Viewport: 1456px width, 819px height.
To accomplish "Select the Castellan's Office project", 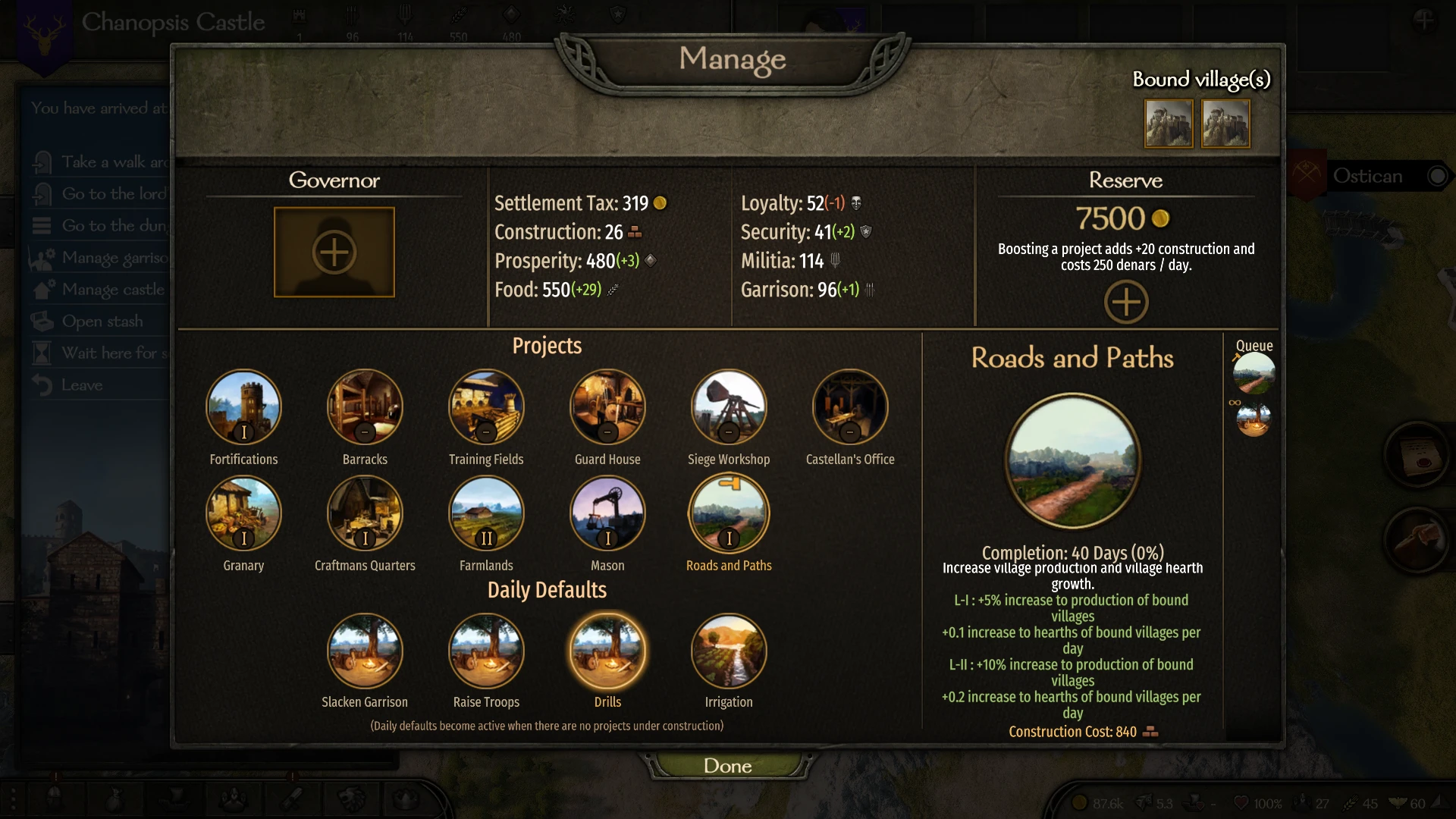I will (850, 407).
